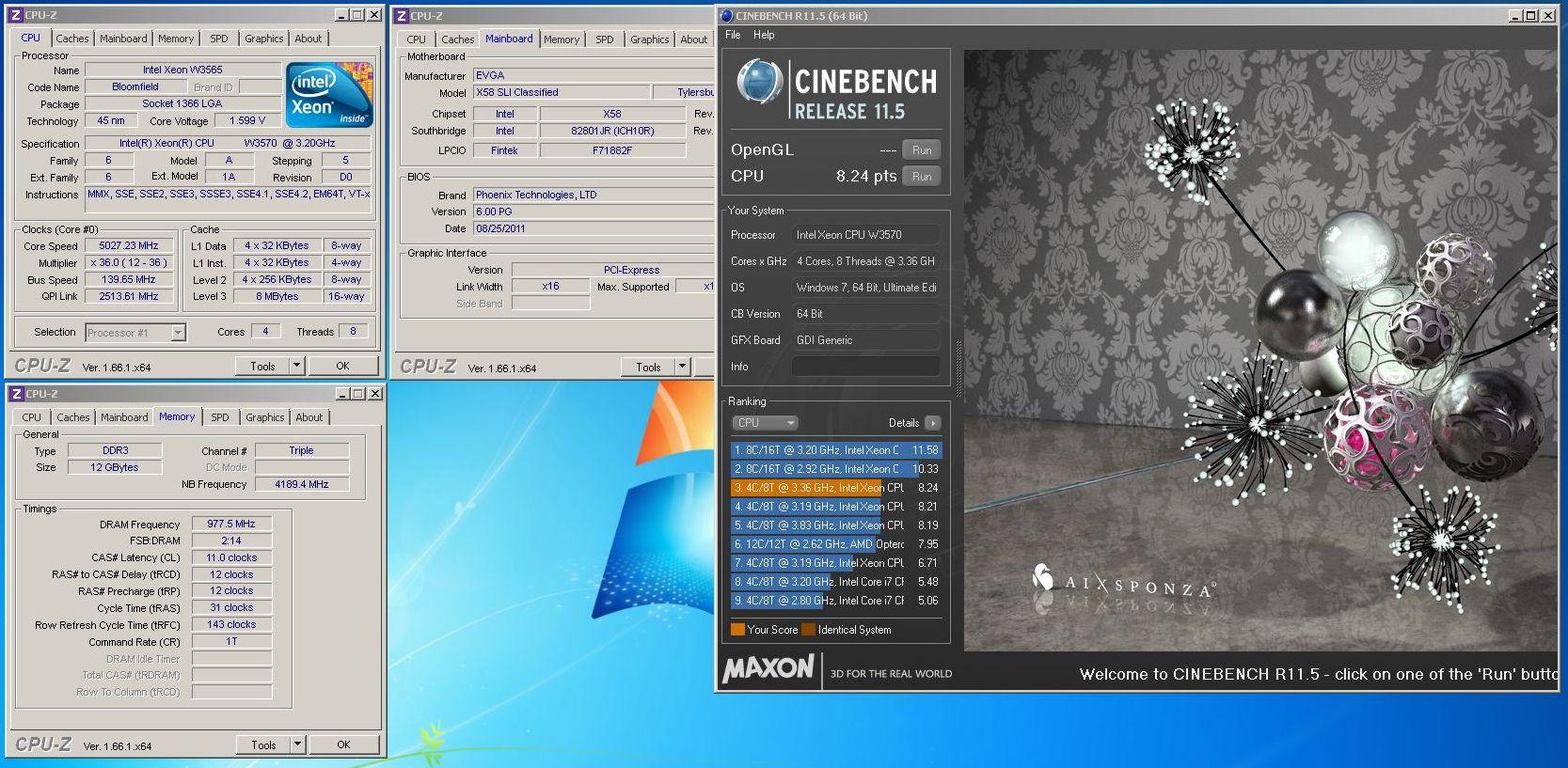Open the Tools dropdown arrow in CPU window
Screen dimensions: 1568x768
tap(296, 366)
